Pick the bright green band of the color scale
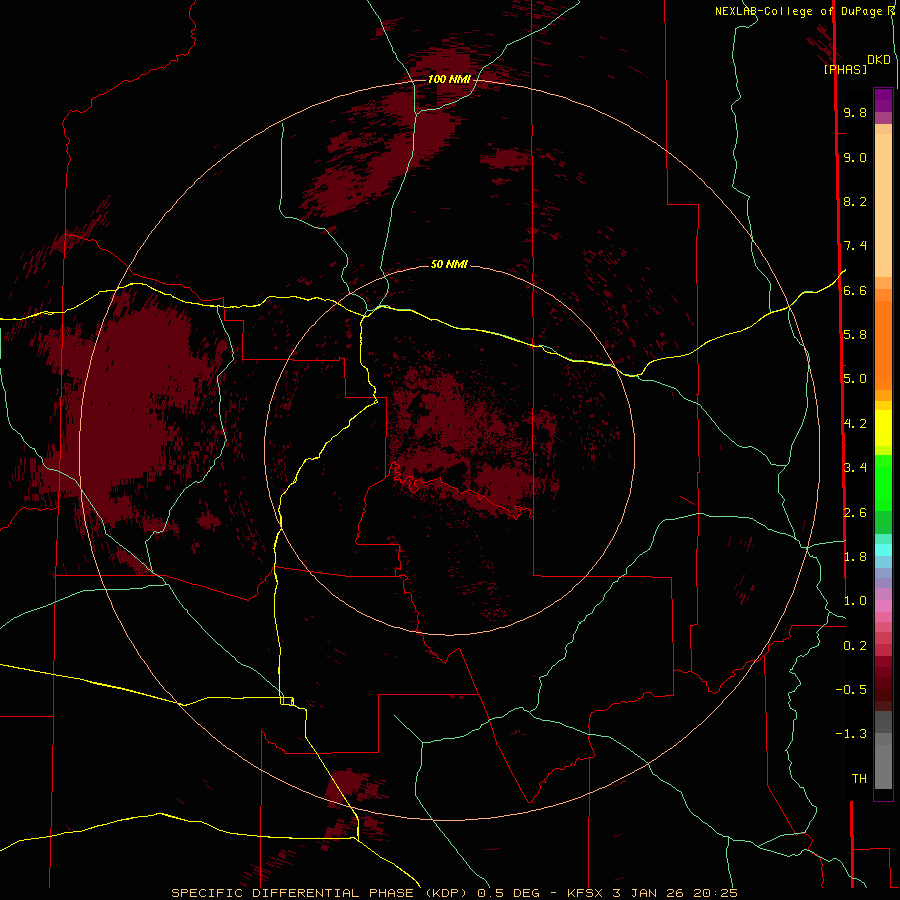This screenshot has width=900, height=900. coord(883,483)
